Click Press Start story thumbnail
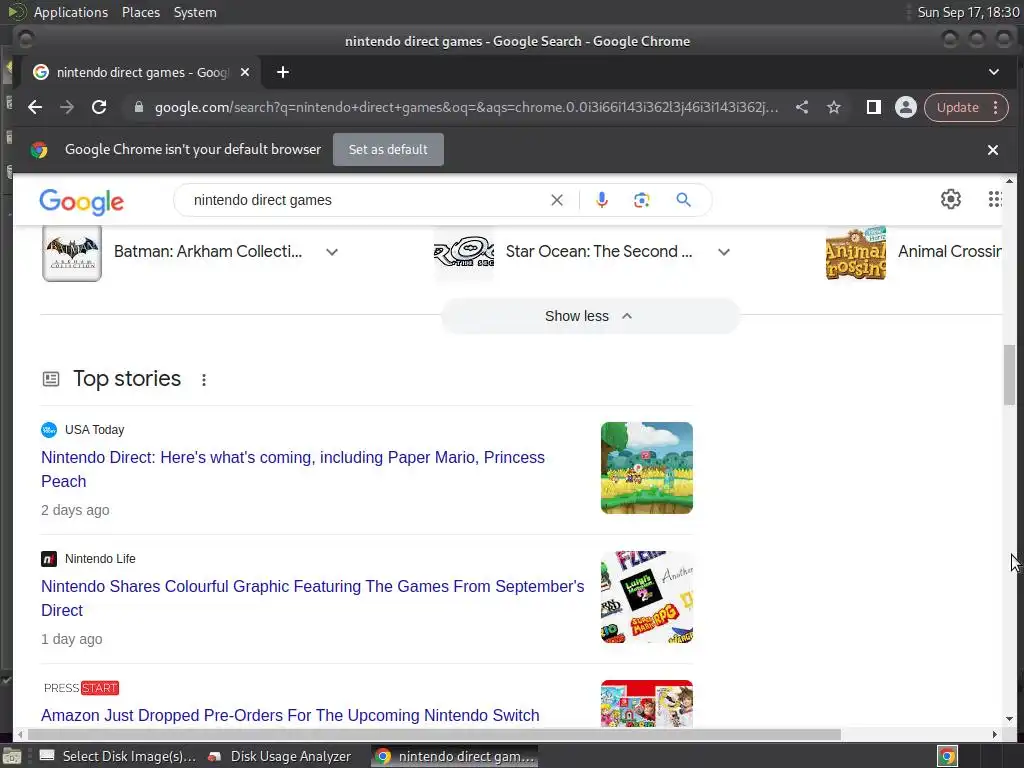This screenshot has height=768, width=1024. tap(647, 703)
